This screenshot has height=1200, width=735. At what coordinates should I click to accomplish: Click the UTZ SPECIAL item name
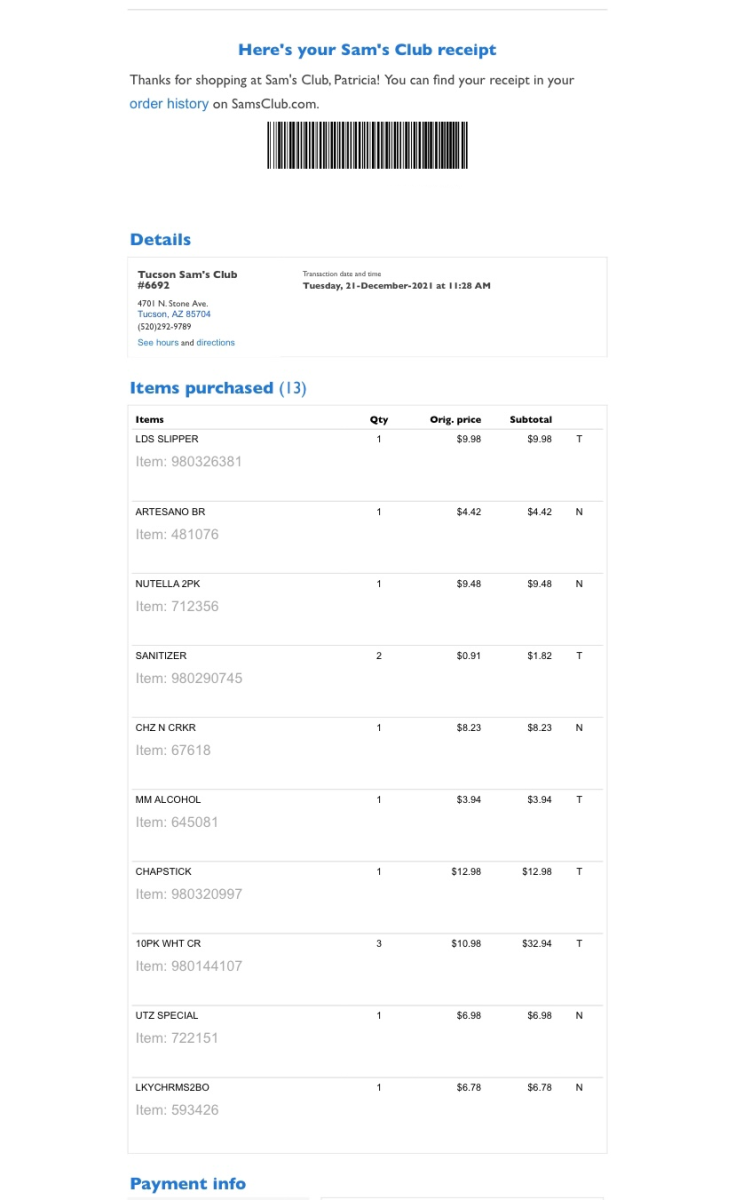pos(167,1016)
